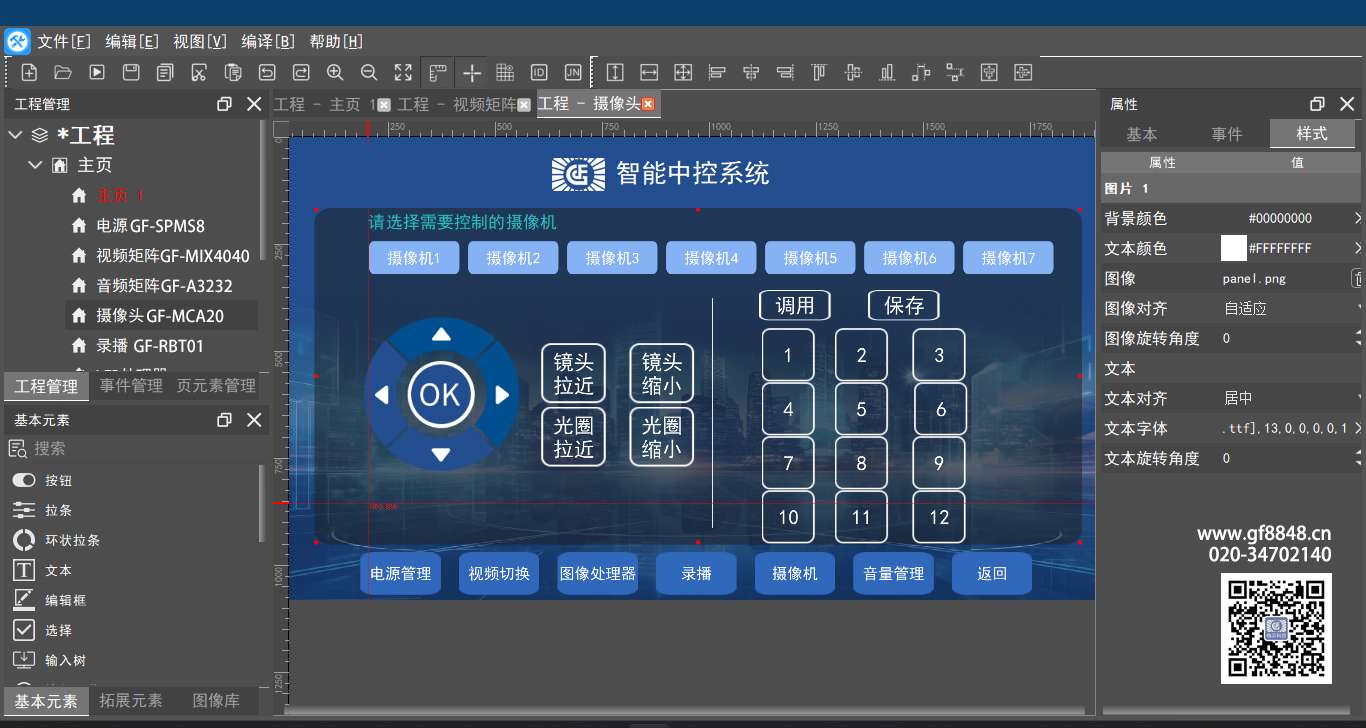Viewport: 1366px width, 728px height.
Task: Collapse the 主页 folder tree arrow
Action: click(36, 165)
